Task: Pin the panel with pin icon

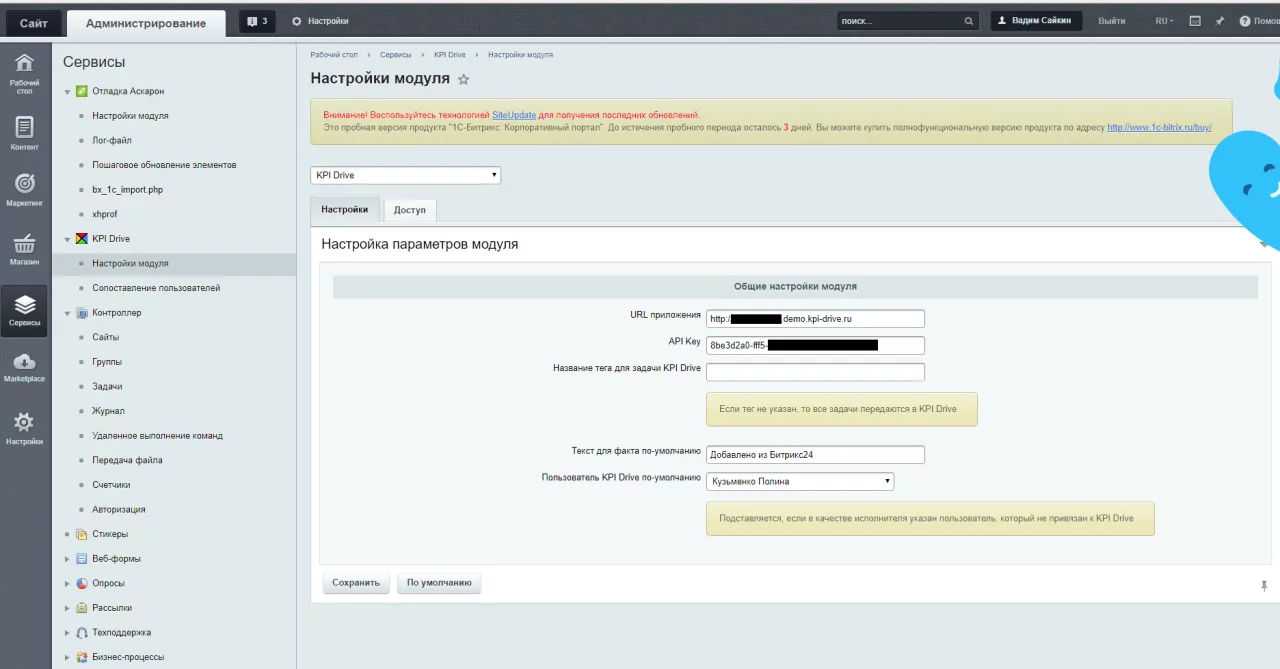Action: 1219,21
